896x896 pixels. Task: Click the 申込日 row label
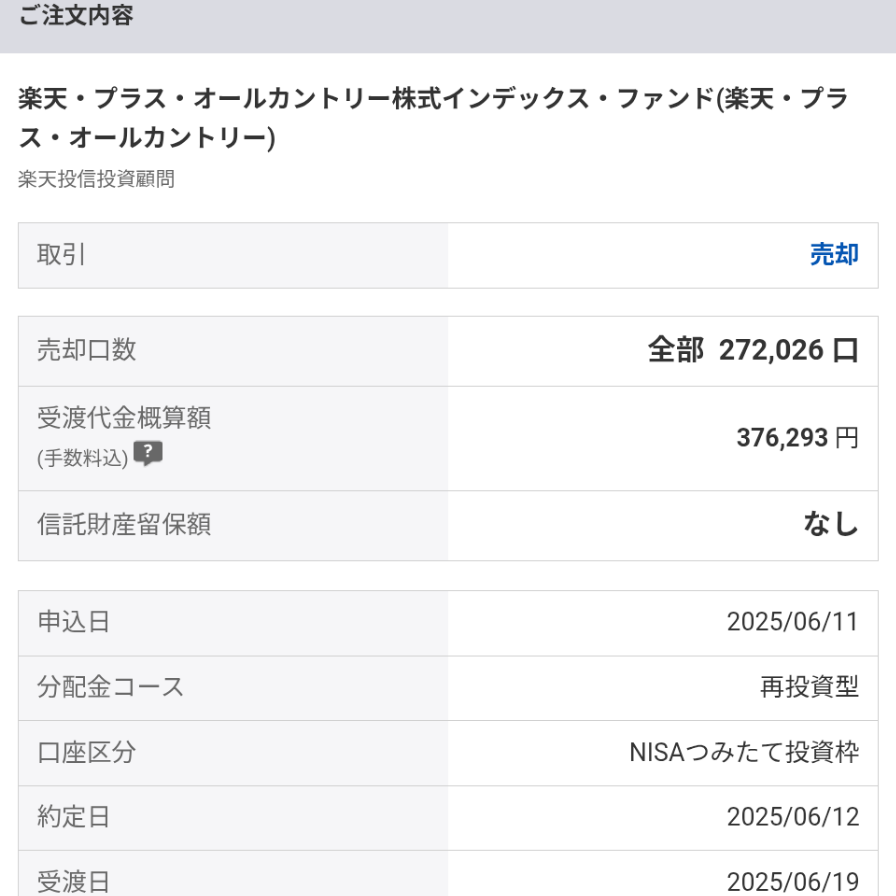(74, 622)
